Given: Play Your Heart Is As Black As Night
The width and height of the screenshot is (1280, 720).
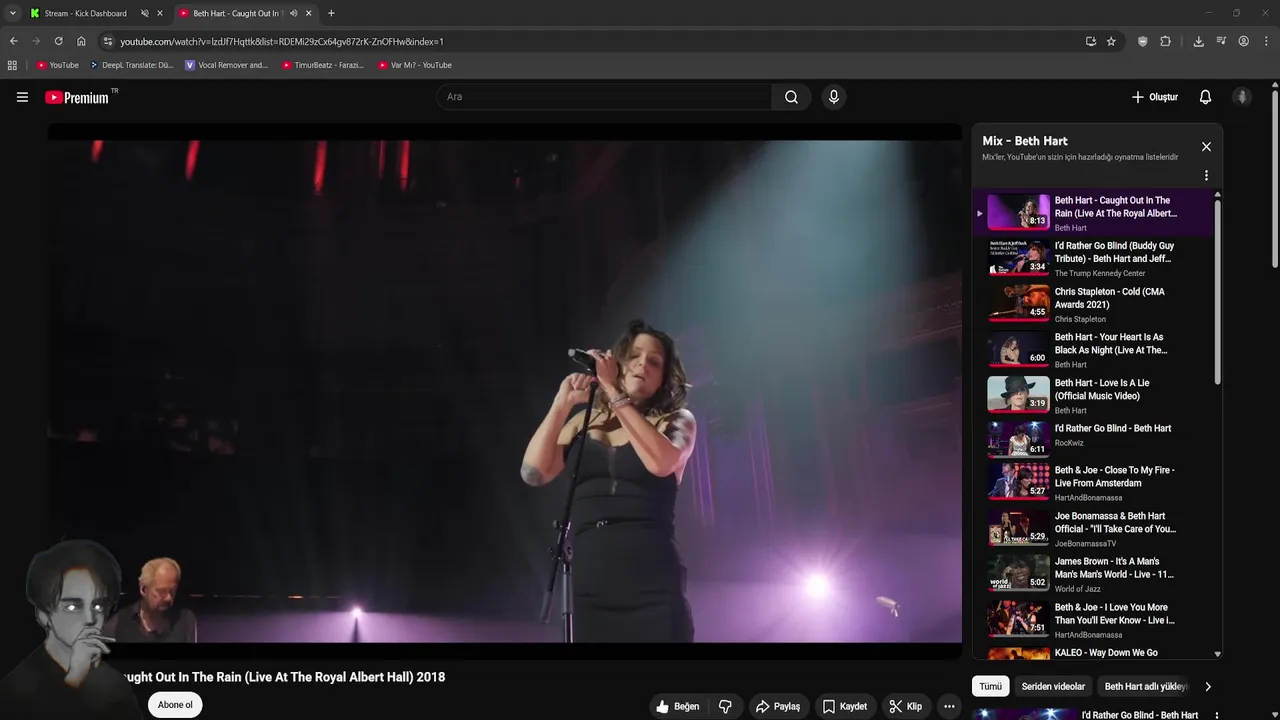Looking at the screenshot, I should coord(1093,349).
